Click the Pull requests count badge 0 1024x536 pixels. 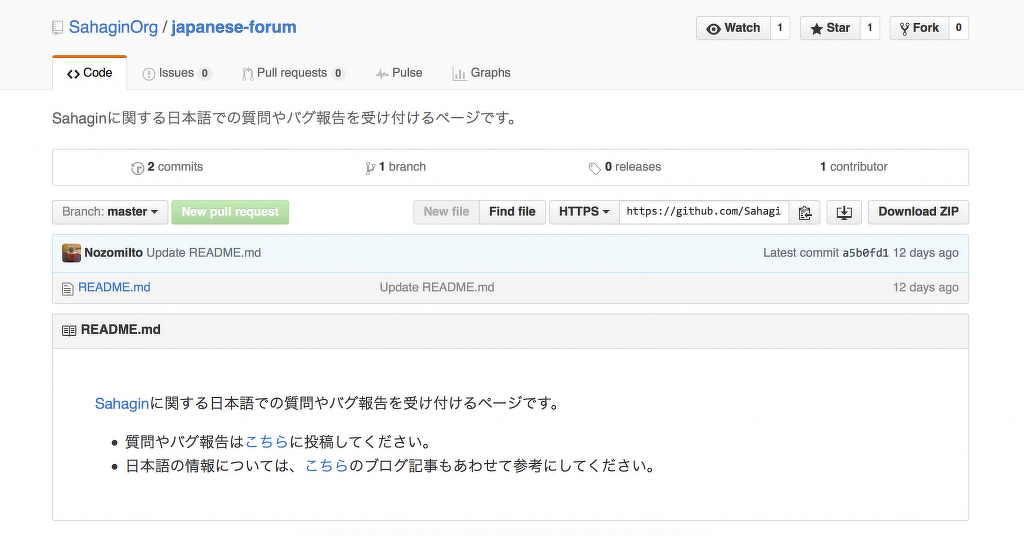pyautogui.click(x=338, y=73)
